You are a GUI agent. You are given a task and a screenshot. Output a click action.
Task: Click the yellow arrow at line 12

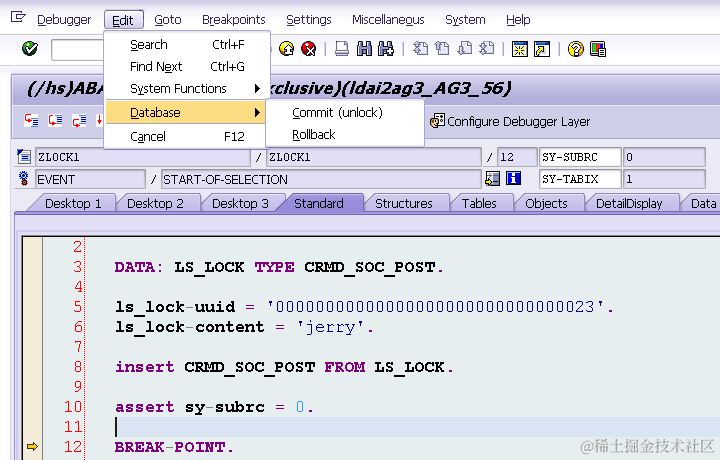[32, 446]
